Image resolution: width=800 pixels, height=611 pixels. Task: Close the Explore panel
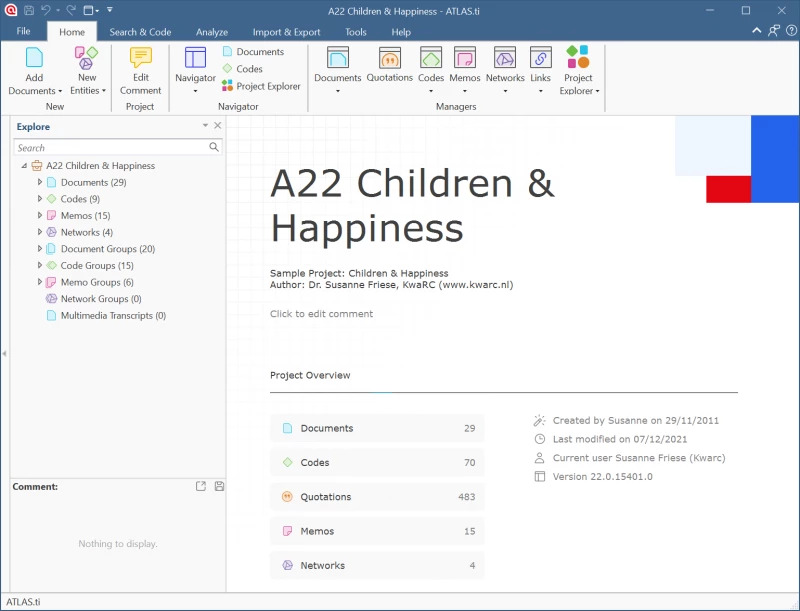(x=218, y=126)
